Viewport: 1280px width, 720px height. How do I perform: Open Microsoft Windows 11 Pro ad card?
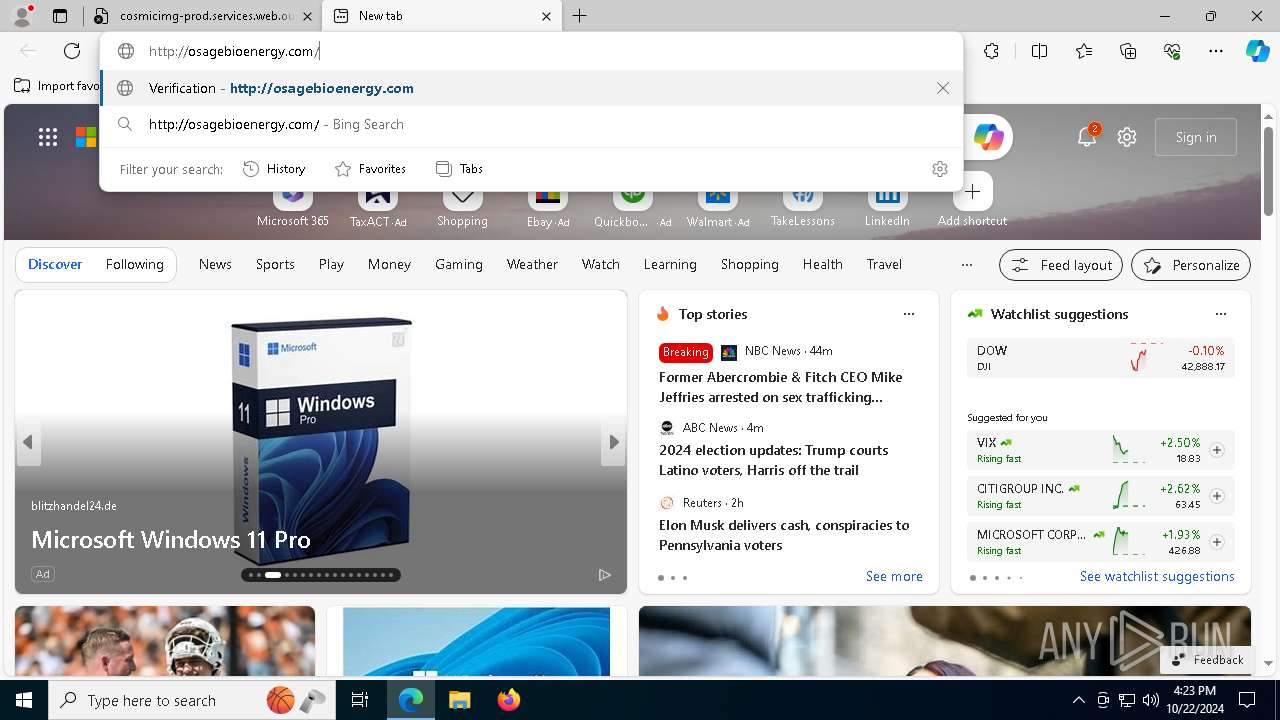321,442
